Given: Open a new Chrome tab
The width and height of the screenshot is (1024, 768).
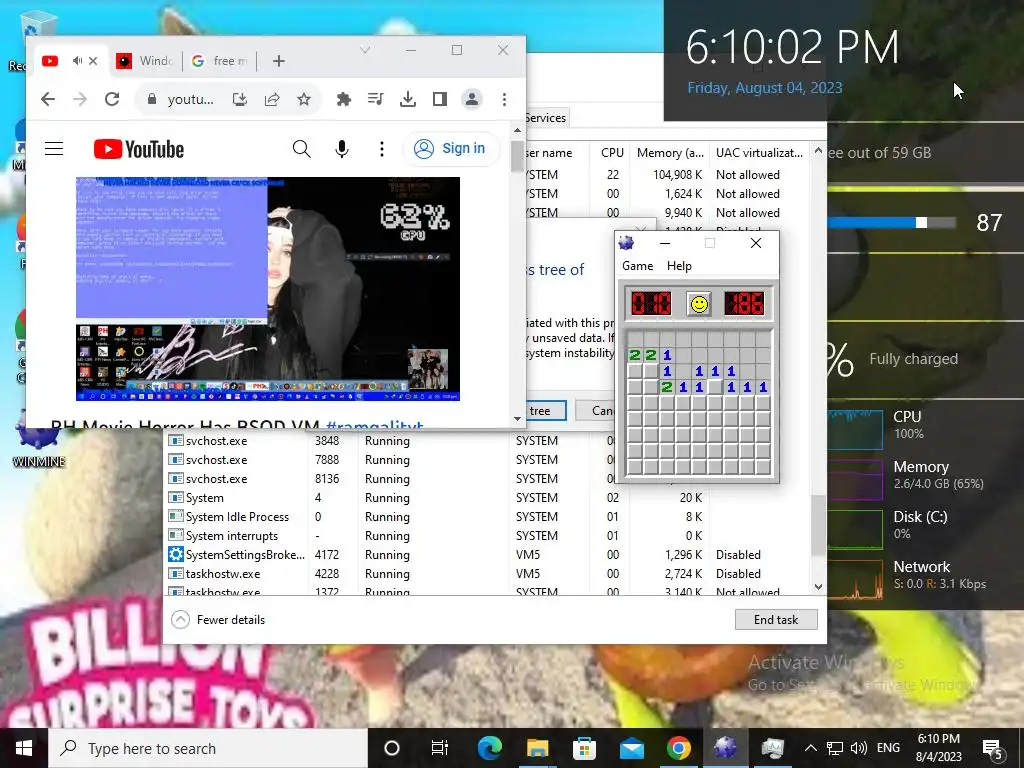Looking at the screenshot, I should 279,61.
